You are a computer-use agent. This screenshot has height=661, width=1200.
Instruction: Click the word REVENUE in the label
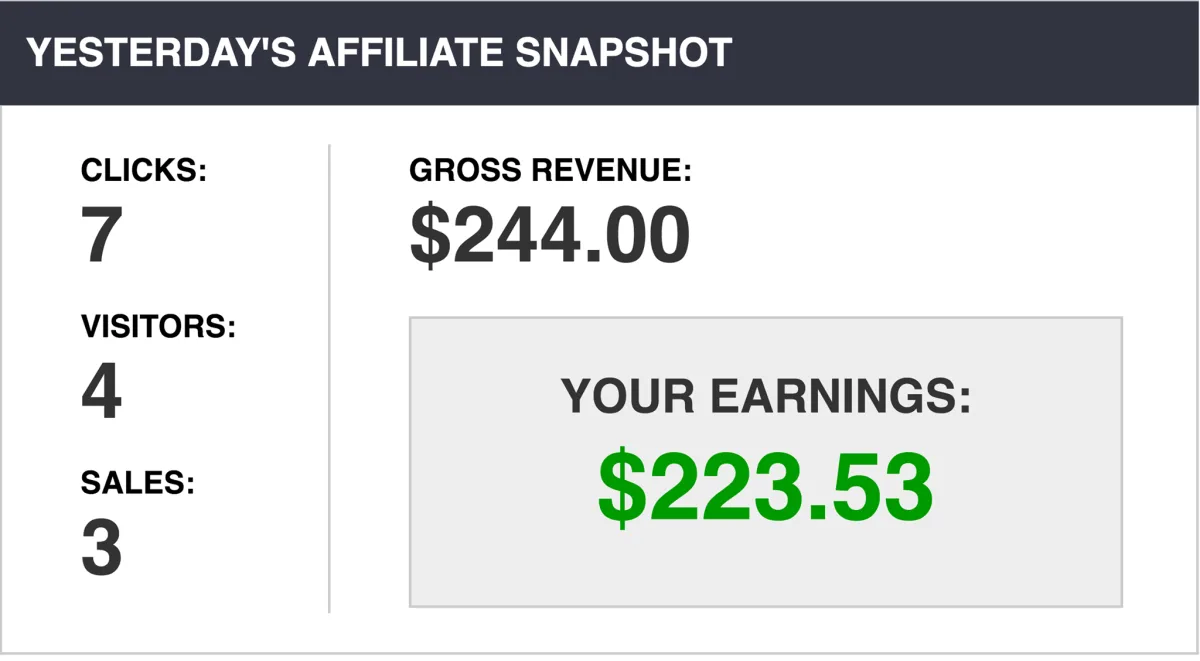click(611, 170)
